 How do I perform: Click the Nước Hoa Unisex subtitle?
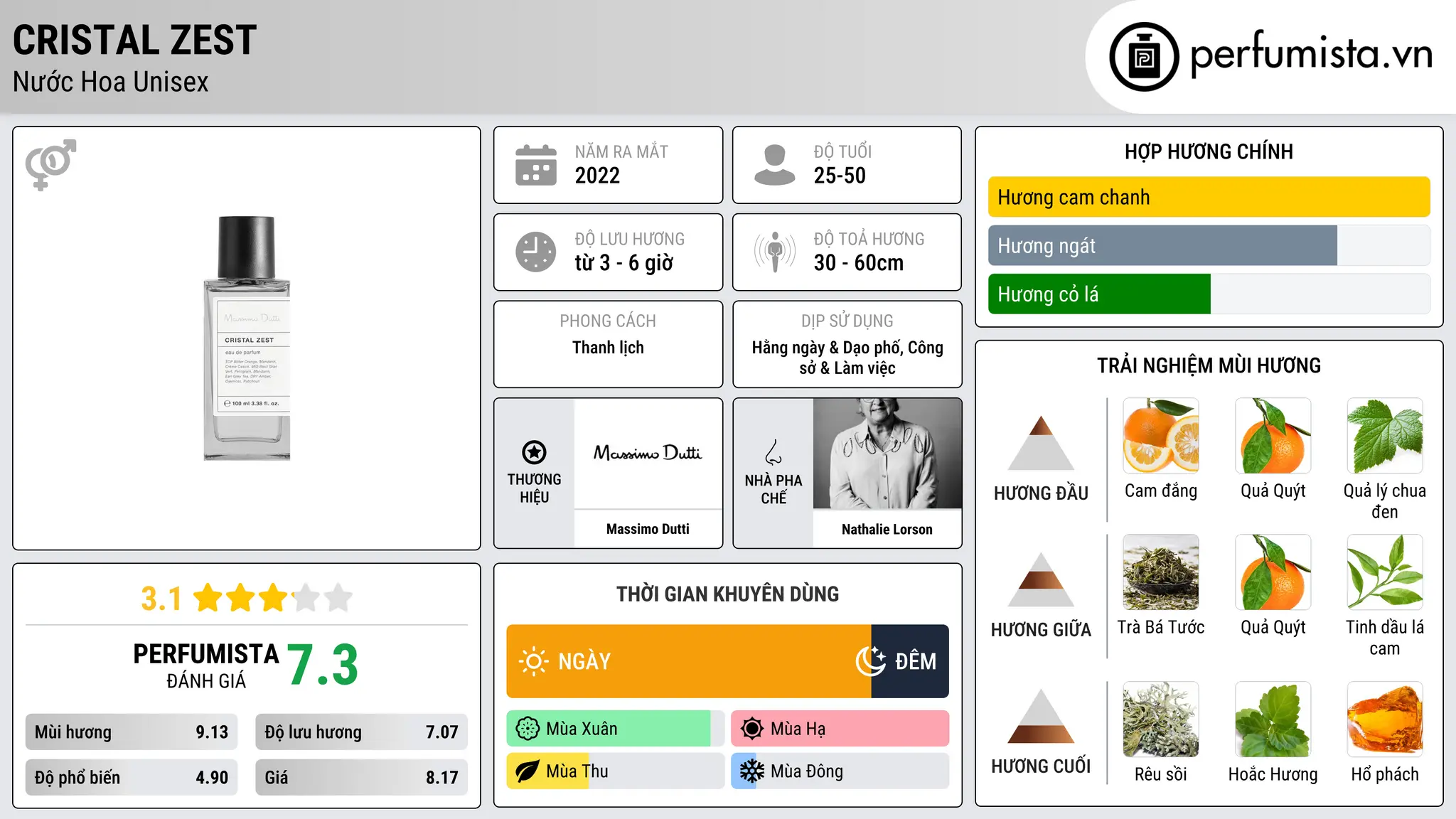111,82
